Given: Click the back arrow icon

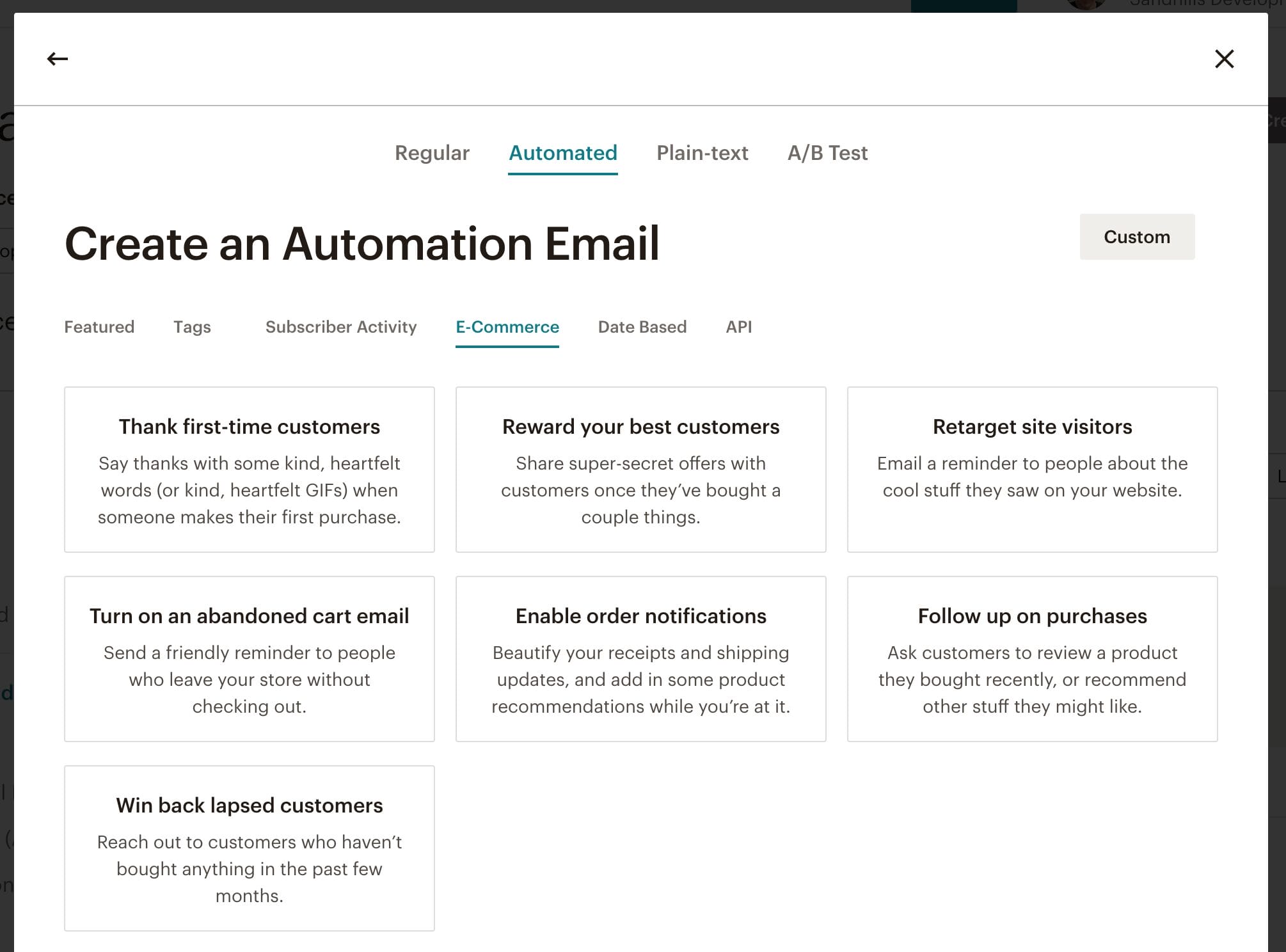Looking at the screenshot, I should pyautogui.click(x=58, y=59).
